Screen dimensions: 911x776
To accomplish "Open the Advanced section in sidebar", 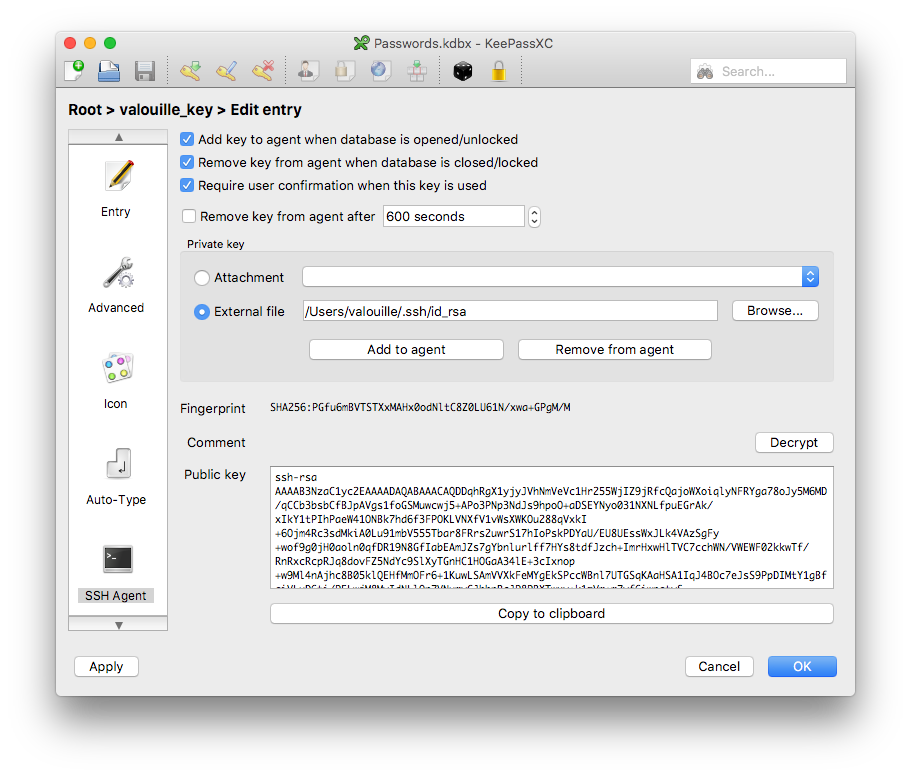I will 116,285.
